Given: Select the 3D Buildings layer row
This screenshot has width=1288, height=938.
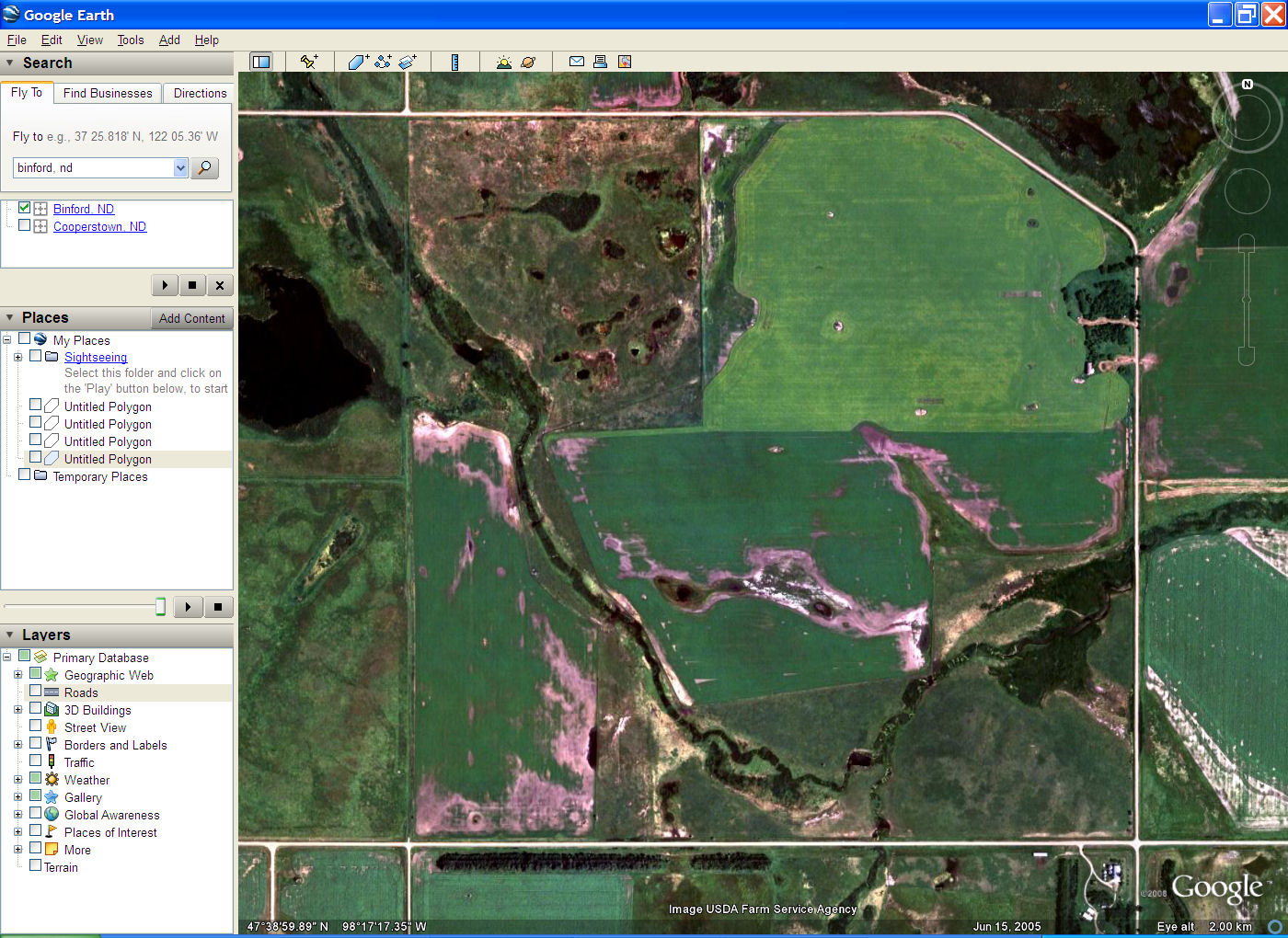Looking at the screenshot, I should click(x=98, y=710).
